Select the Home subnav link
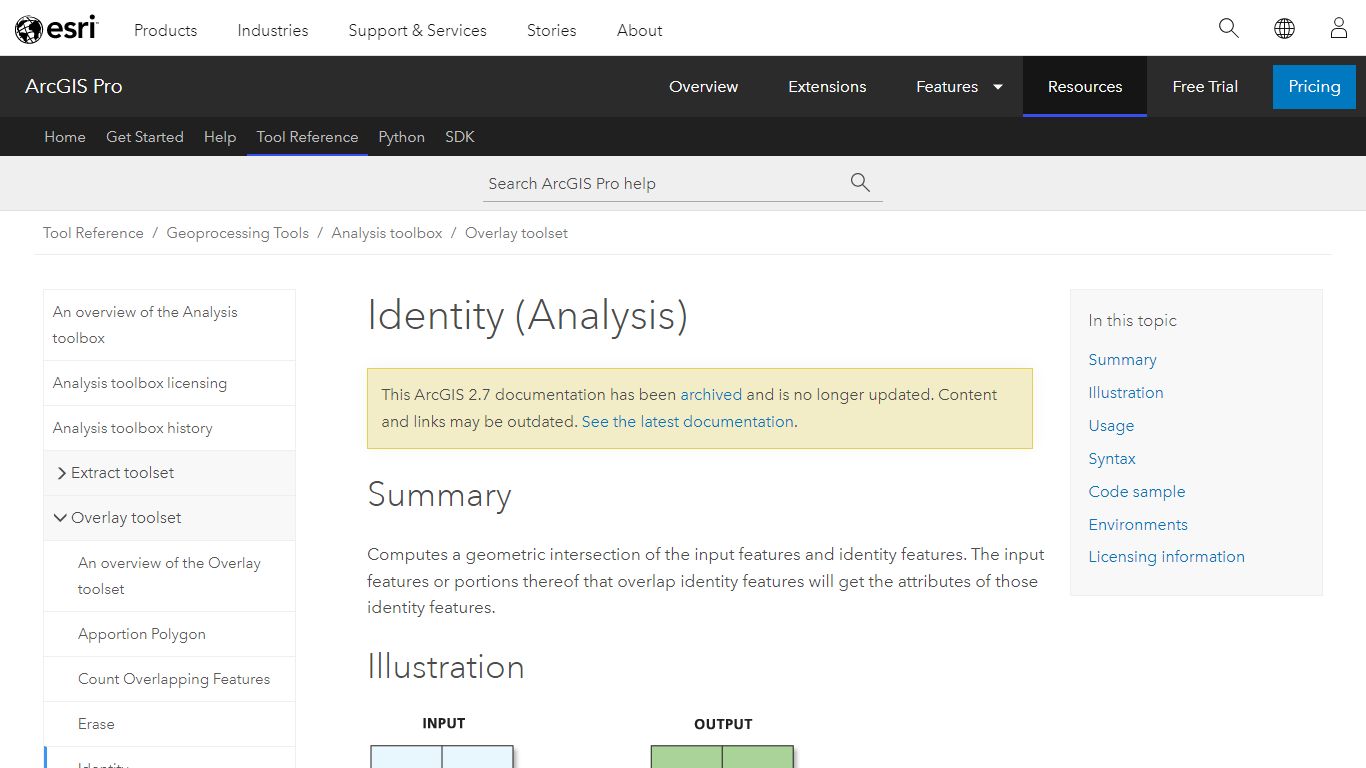 click(x=65, y=137)
